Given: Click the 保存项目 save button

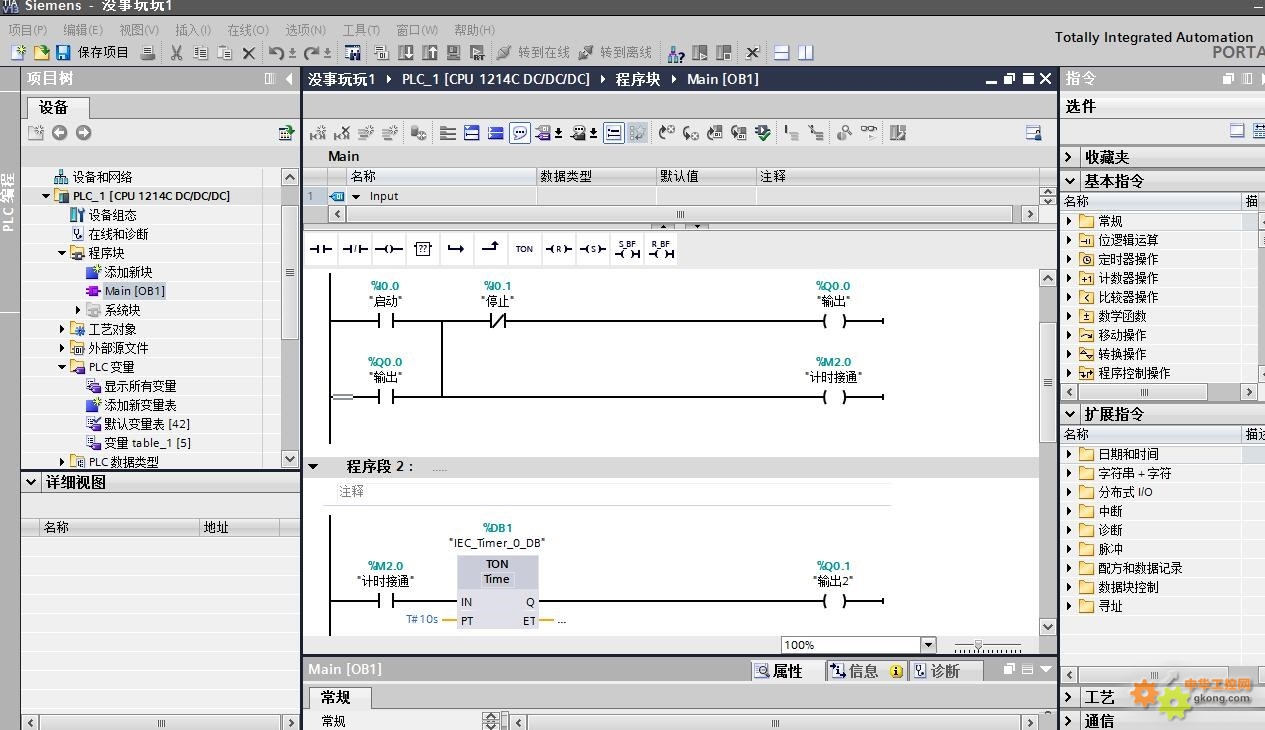Looking at the screenshot, I should tap(92, 53).
